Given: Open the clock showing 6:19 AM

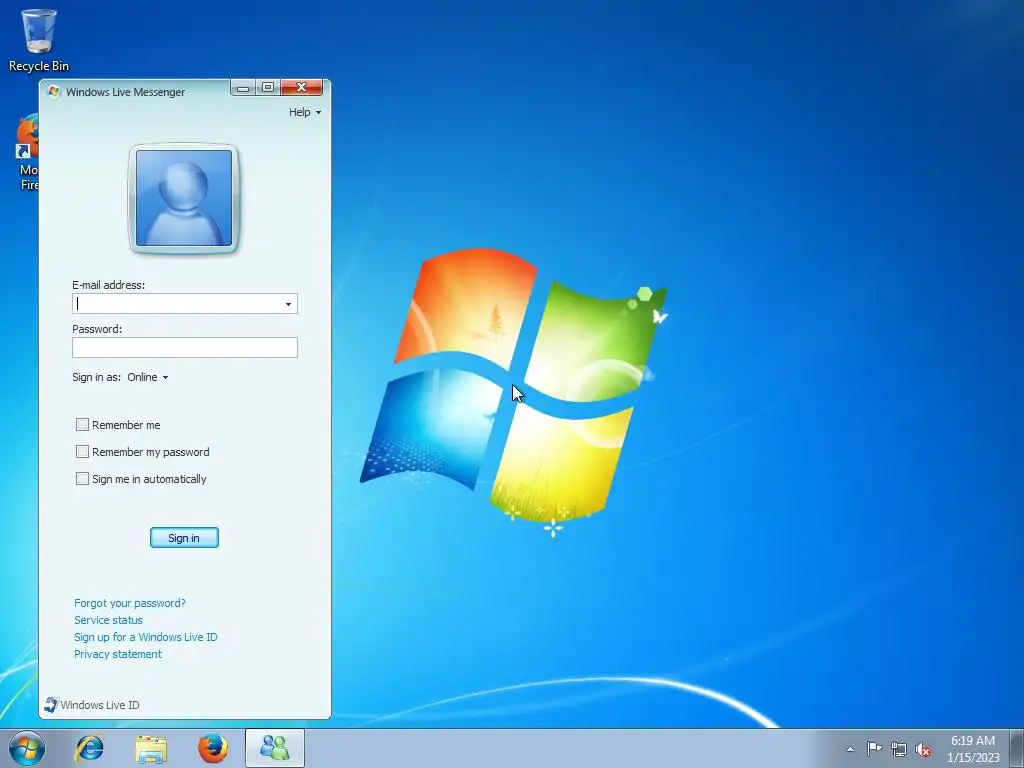Looking at the screenshot, I should [x=973, y=749].
